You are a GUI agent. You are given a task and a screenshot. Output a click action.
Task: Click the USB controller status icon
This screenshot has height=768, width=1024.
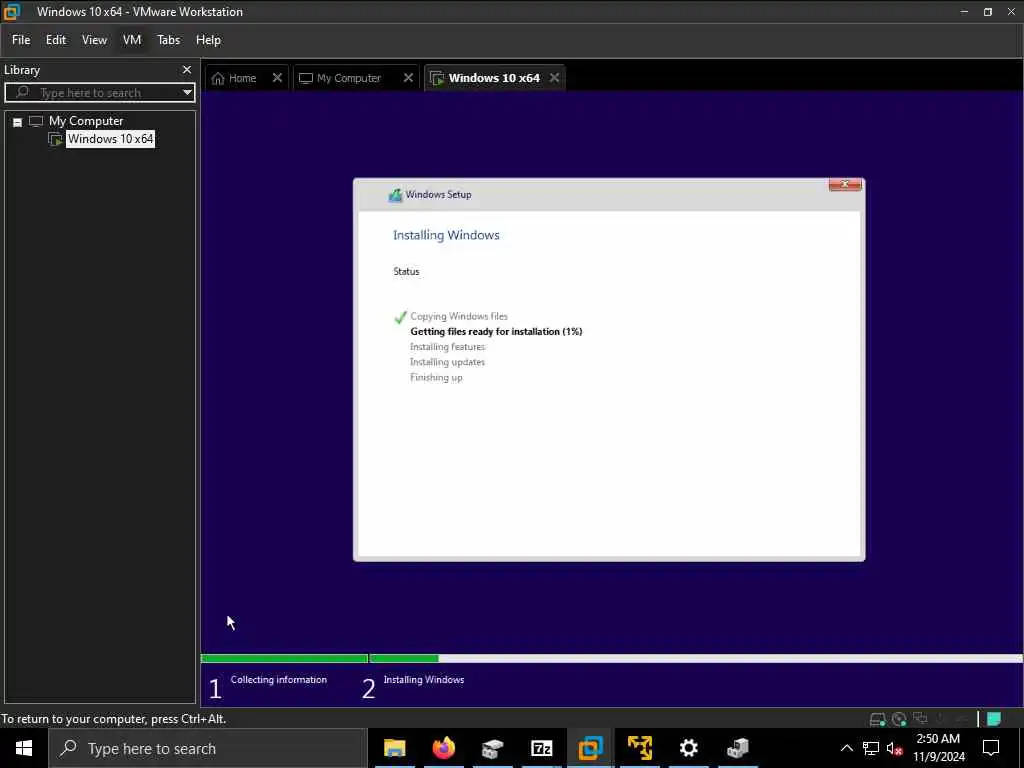point(962,719)
